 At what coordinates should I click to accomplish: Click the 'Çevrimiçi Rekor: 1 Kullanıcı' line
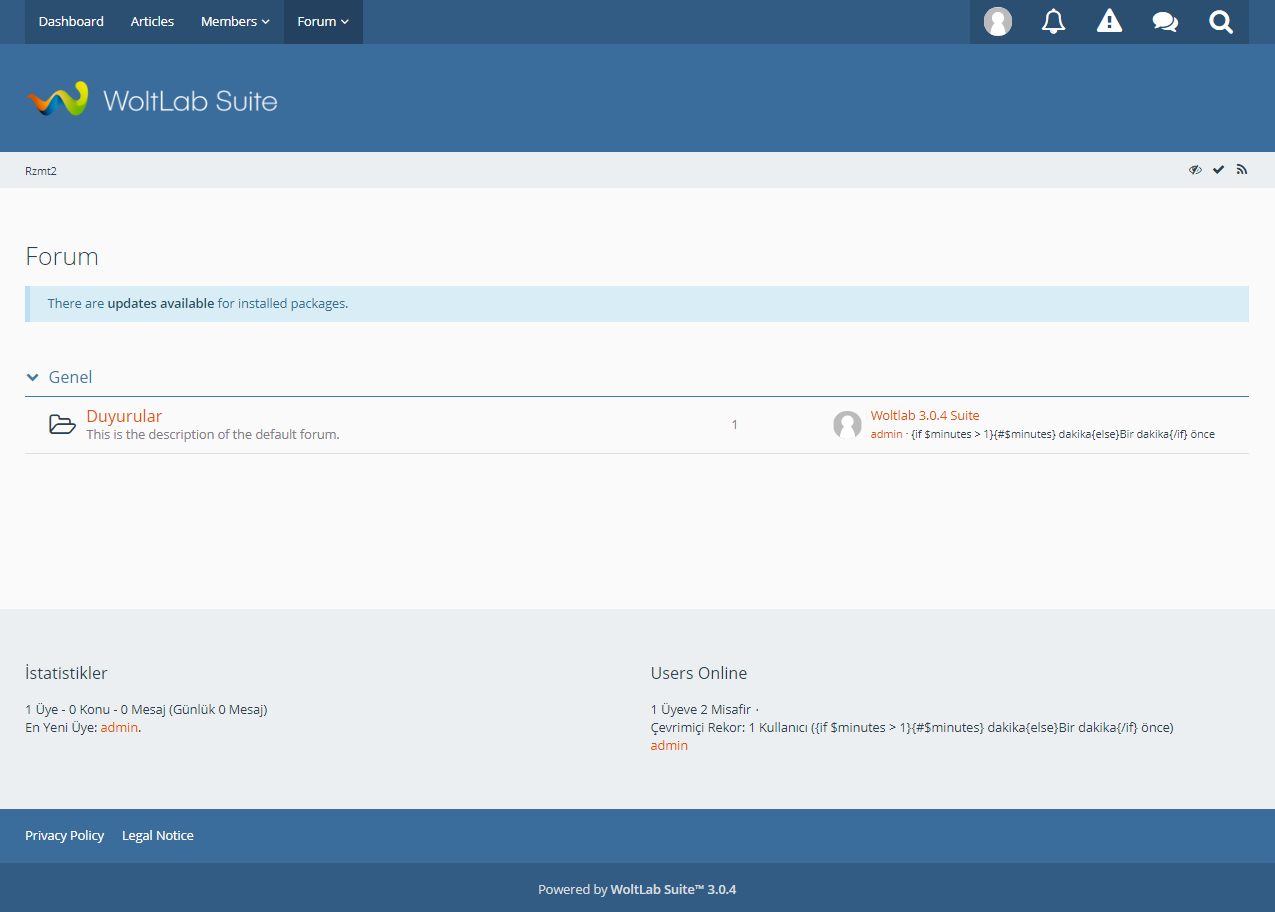[x=912, y=727]
